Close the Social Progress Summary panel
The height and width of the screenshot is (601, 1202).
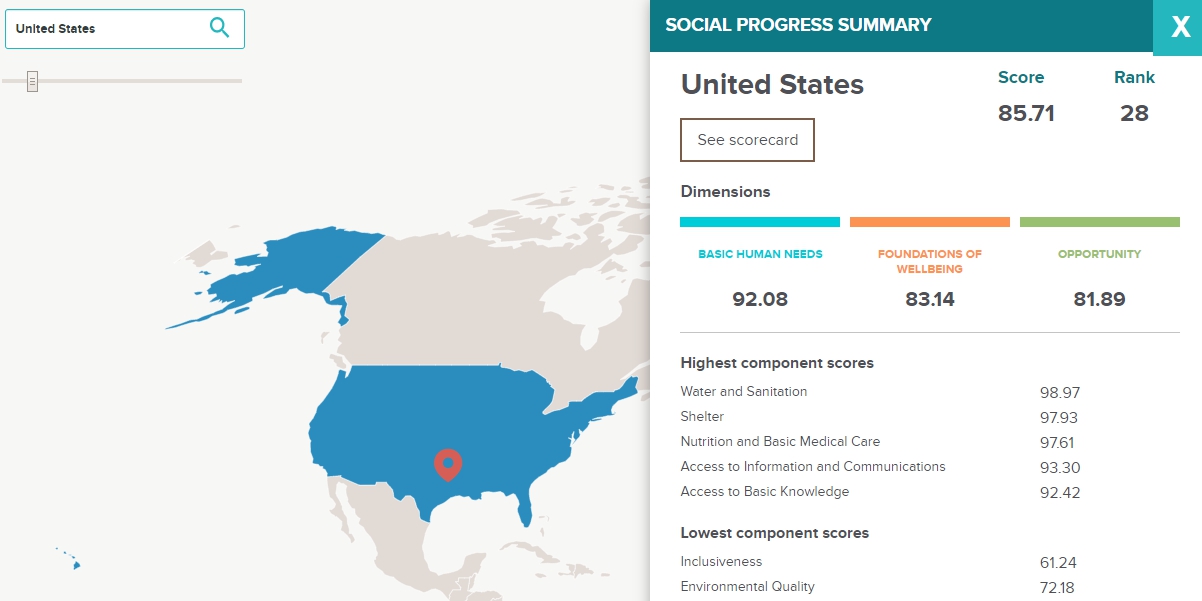coord(1178,28)
